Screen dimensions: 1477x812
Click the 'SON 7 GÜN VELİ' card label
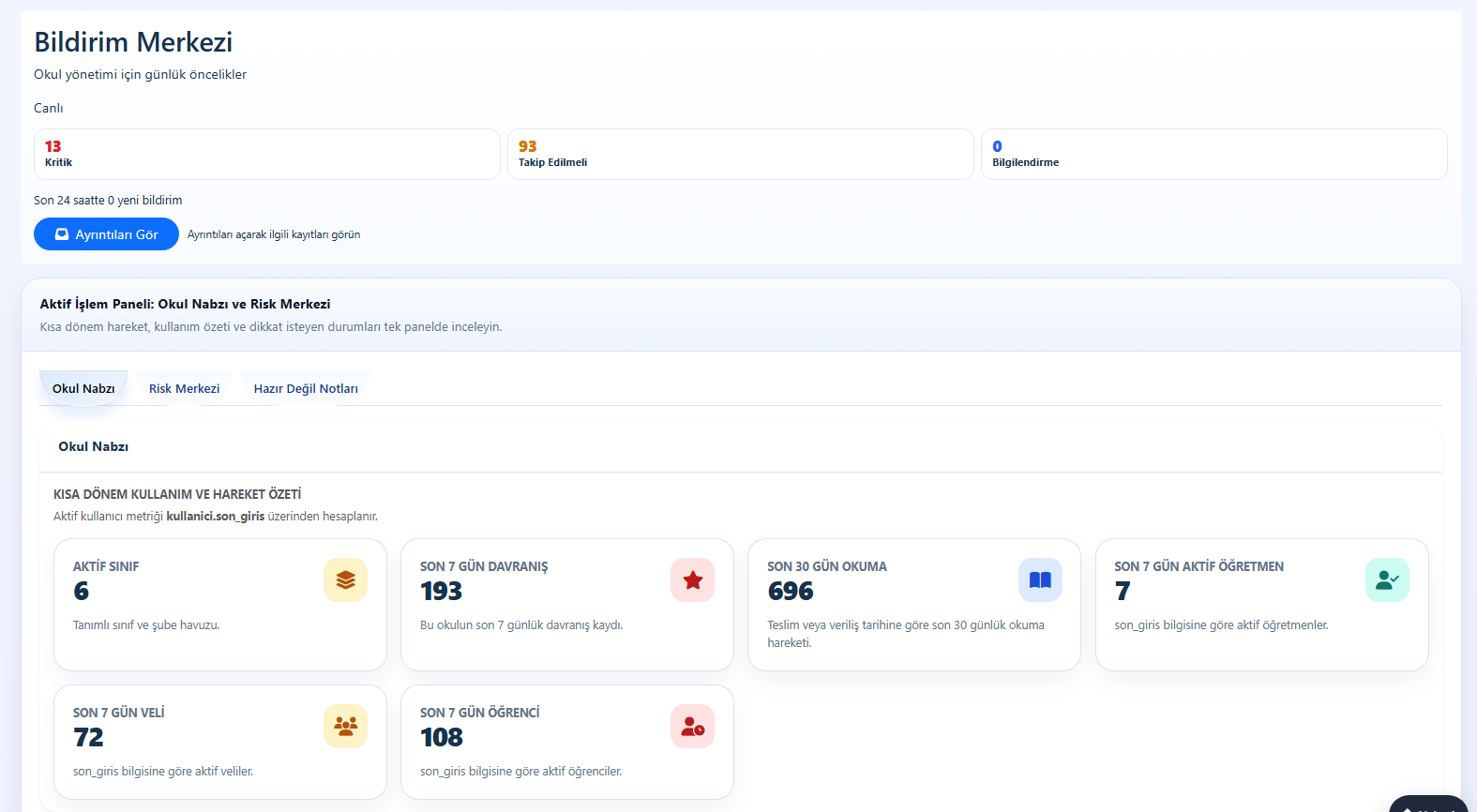click(119, 713)
